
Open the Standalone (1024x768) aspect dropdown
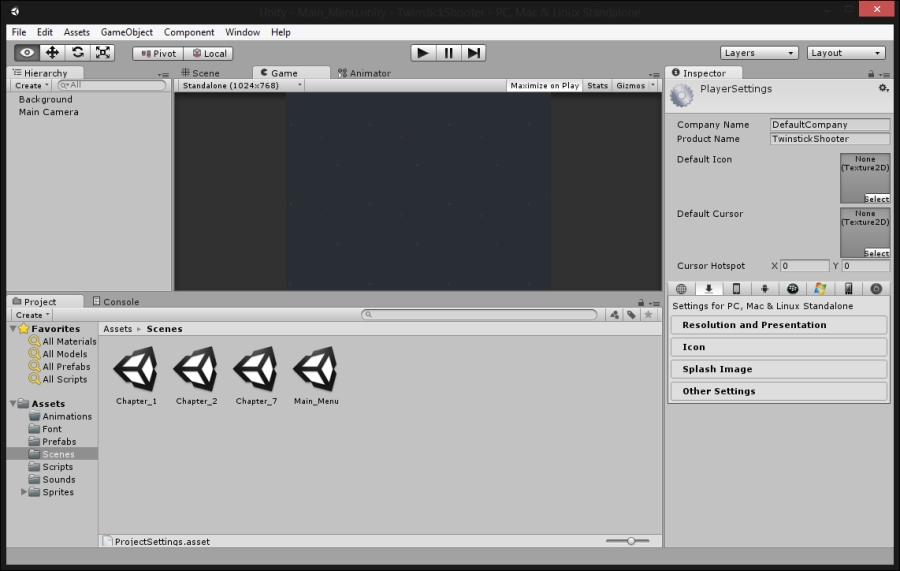click(x=241, y=86)
